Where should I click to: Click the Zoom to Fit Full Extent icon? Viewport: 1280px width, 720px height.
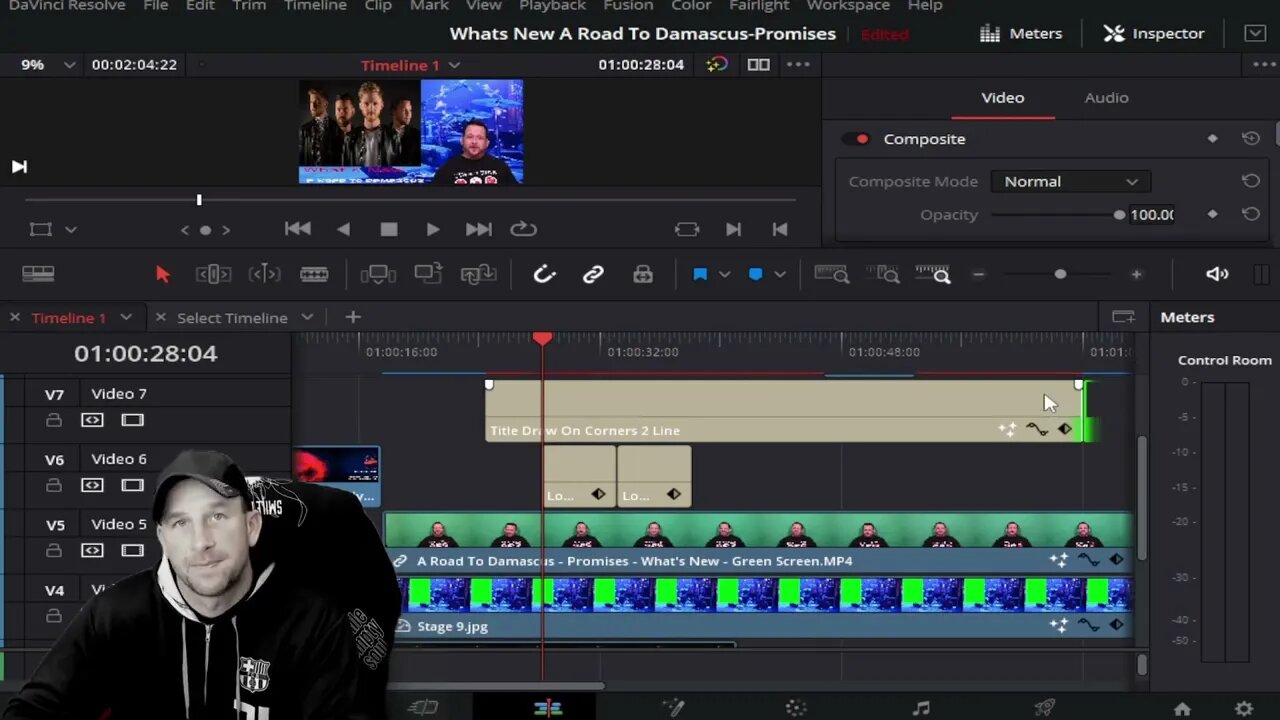(832, 274)
